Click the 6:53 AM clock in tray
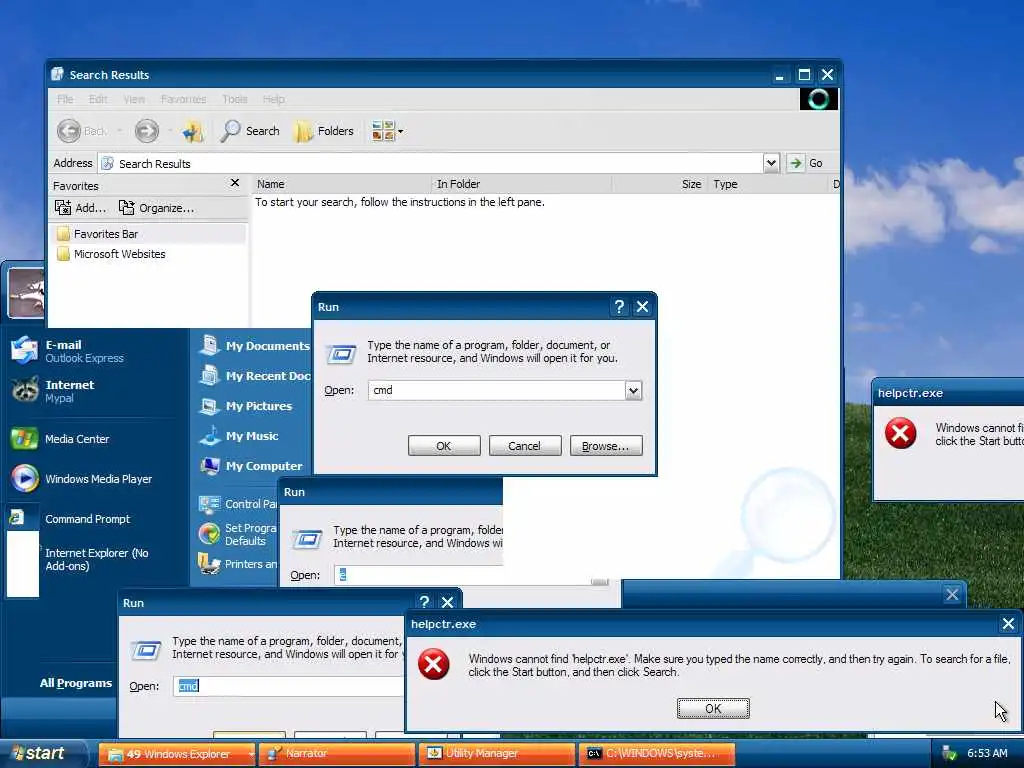1024x768 pixels. (987, 754)
